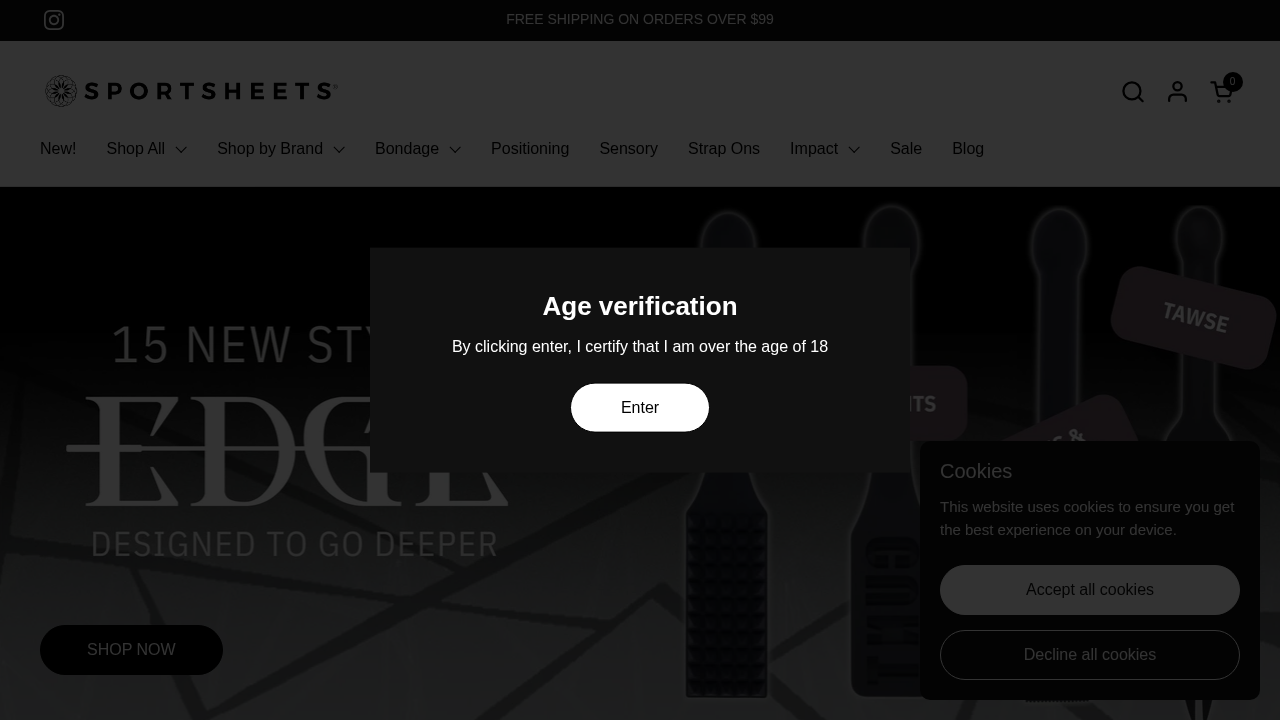The width and height of the screenshot is (1280, 720).
Task: Open the Blog link
Action: click(967, 149)
